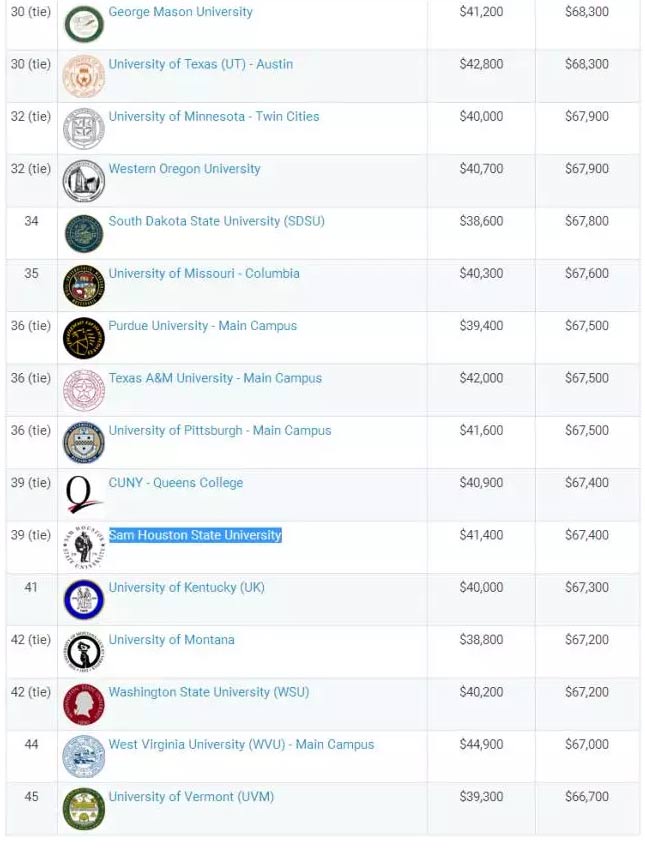Click the George Mason University seal logo
Screen dimensions: 645x848
tap(84, 24)
